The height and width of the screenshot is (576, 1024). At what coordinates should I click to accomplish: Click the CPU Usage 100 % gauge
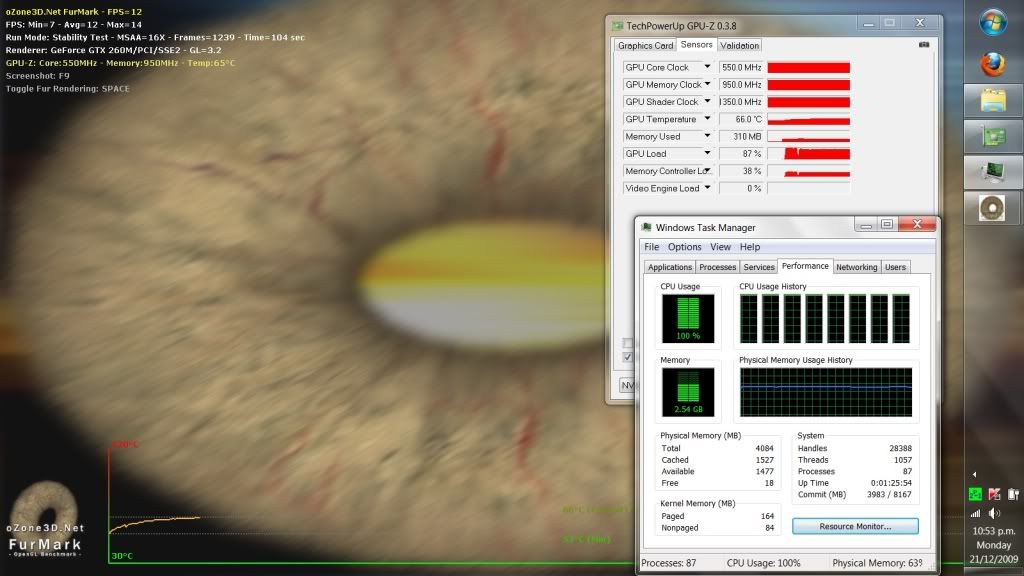click(x=688, y=319)
